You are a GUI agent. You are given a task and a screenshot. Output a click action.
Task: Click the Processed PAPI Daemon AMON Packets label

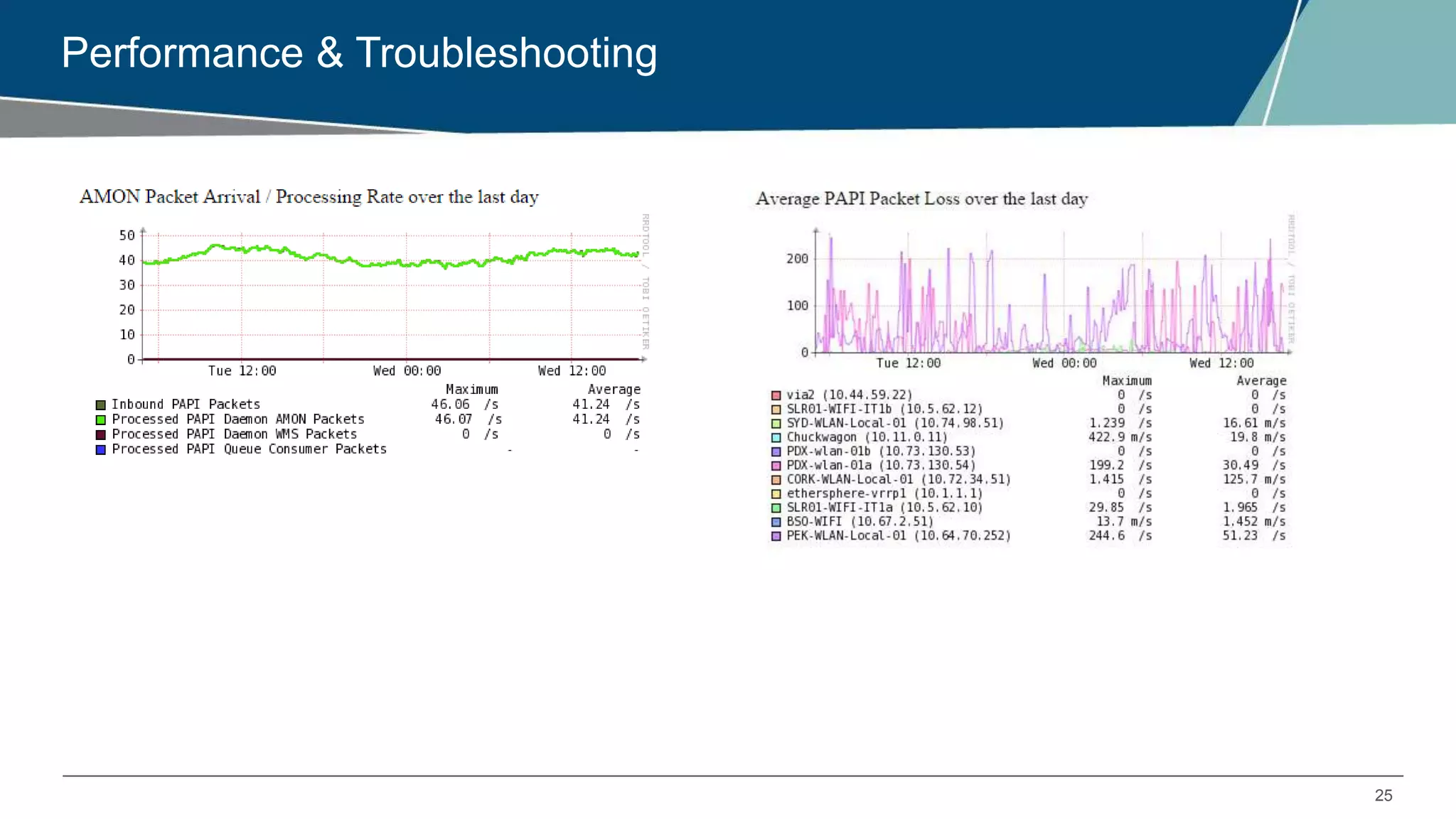[x=238, y=419]
